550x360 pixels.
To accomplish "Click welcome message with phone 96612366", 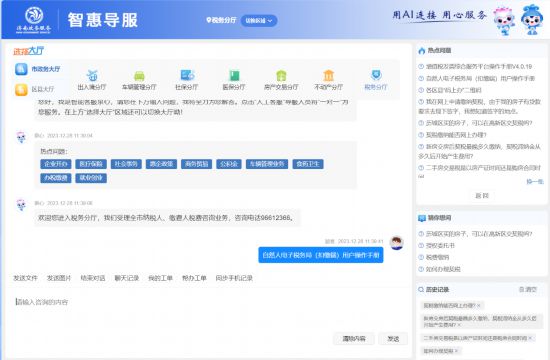I will 167,218.
